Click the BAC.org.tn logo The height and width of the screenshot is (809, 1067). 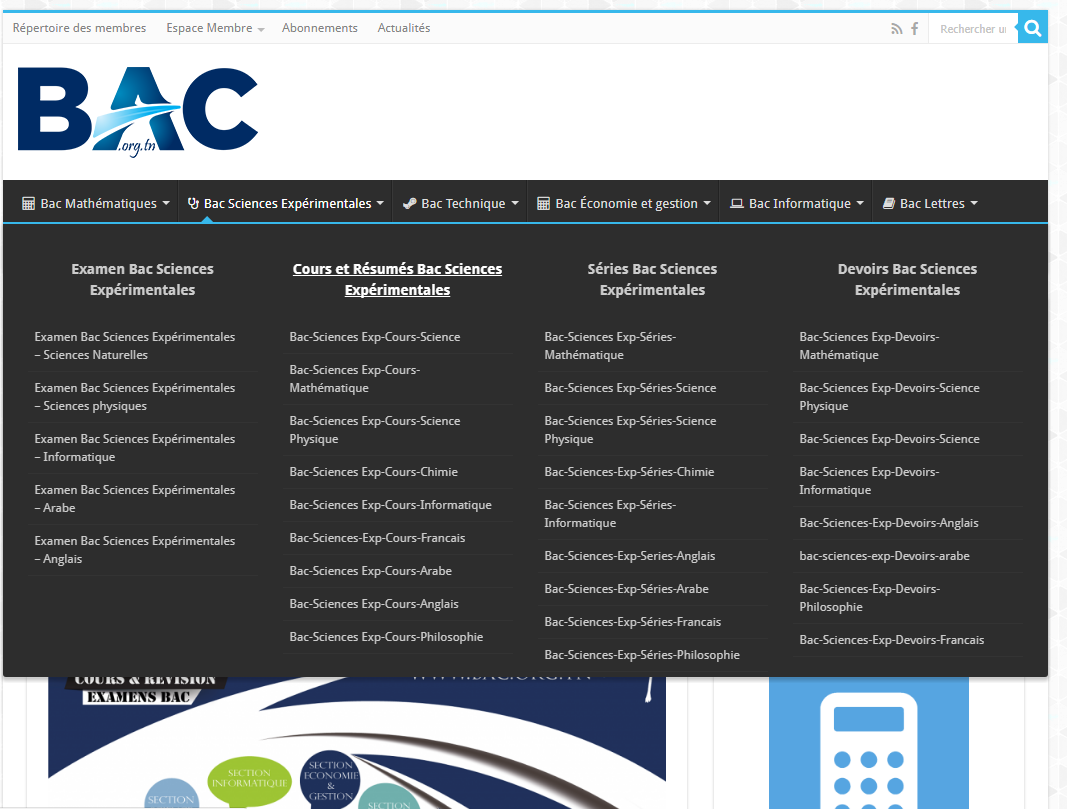click(138, 110)
